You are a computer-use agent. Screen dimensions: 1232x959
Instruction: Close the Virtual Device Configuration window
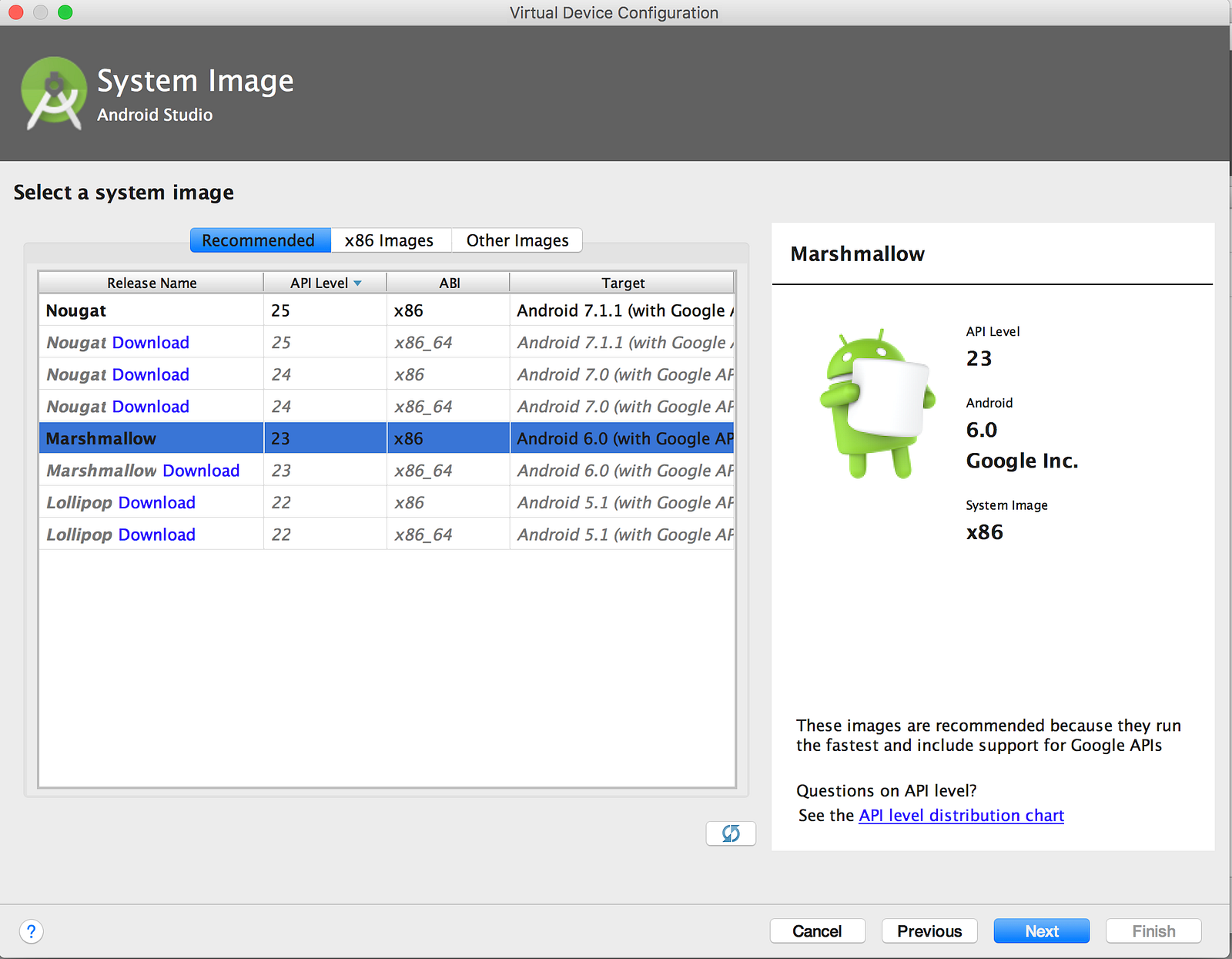(16, 12)
